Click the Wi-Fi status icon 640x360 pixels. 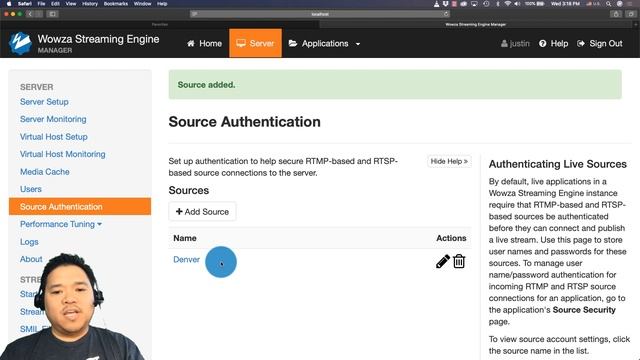[x=507, y=4]
